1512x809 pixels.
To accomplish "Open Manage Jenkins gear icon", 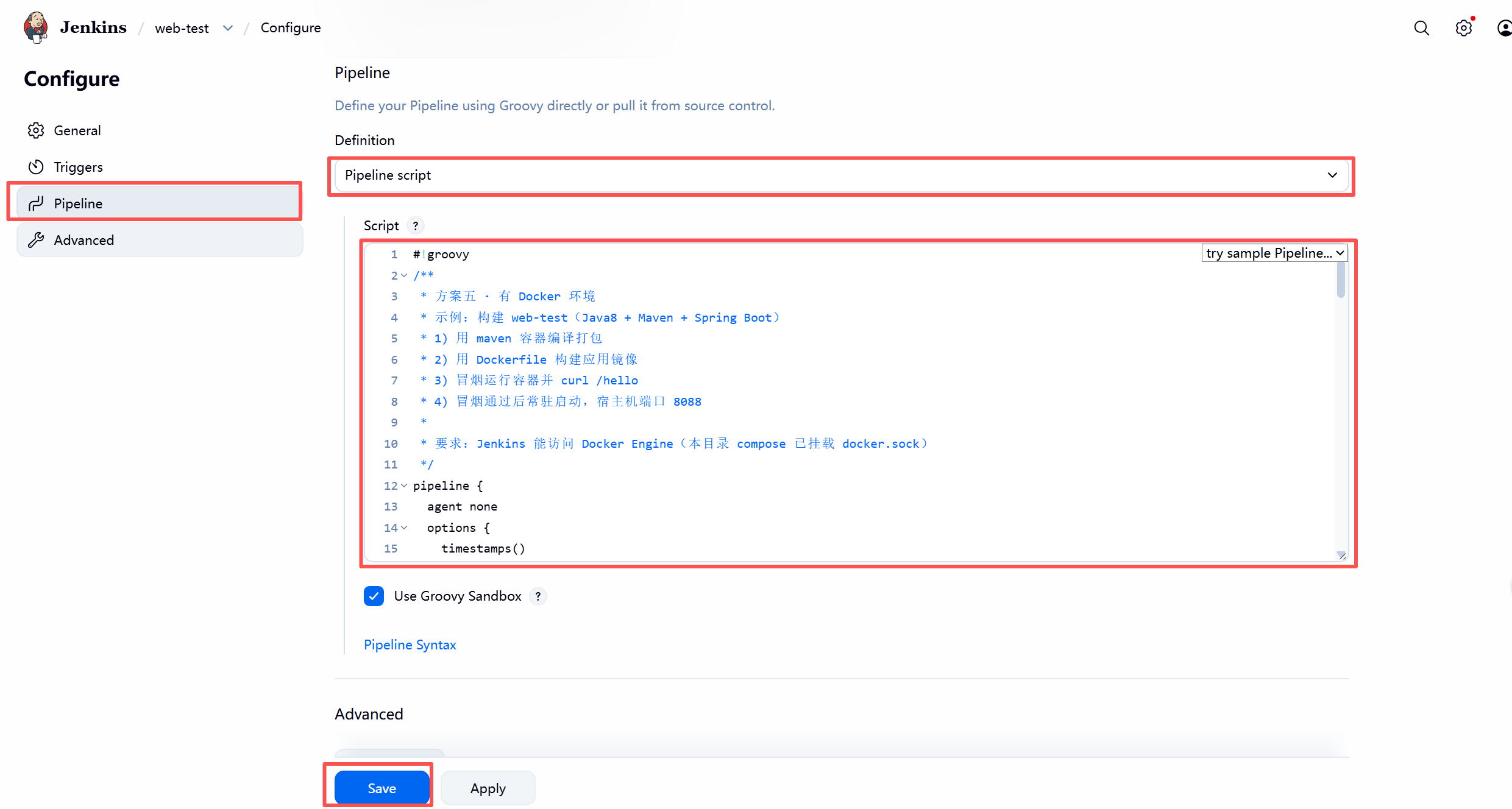I will pyautogui.click(x=1463, y=28).
